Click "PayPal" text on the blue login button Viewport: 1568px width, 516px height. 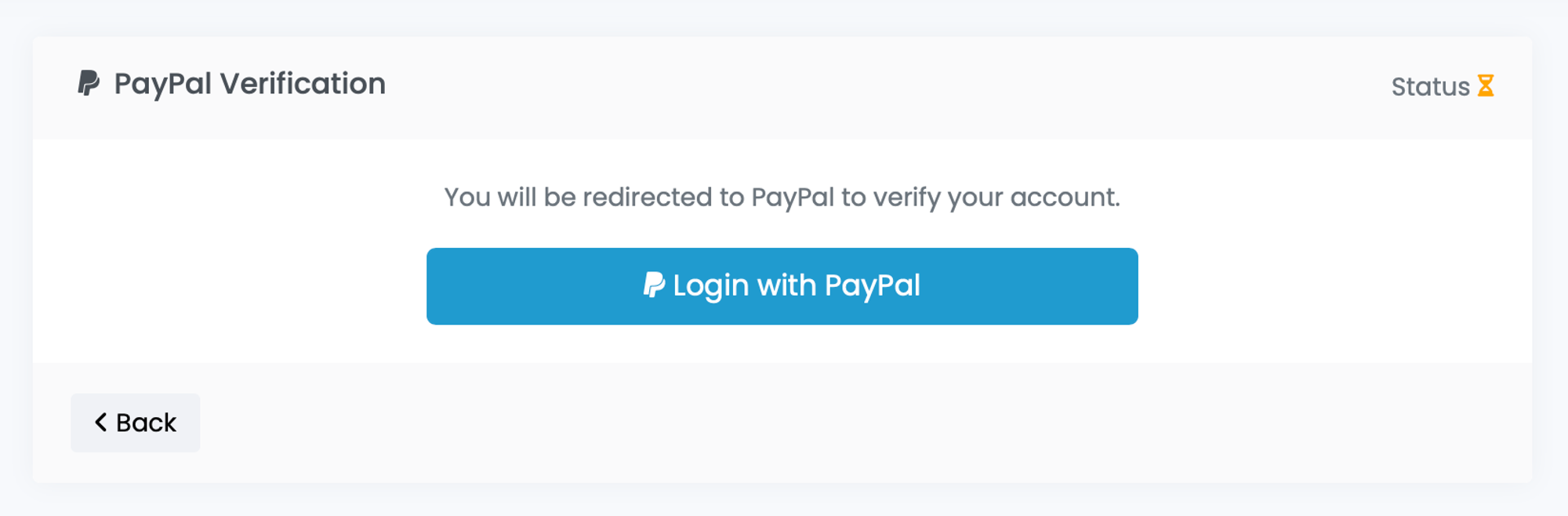pyautogui.click(x=872, y=286)
